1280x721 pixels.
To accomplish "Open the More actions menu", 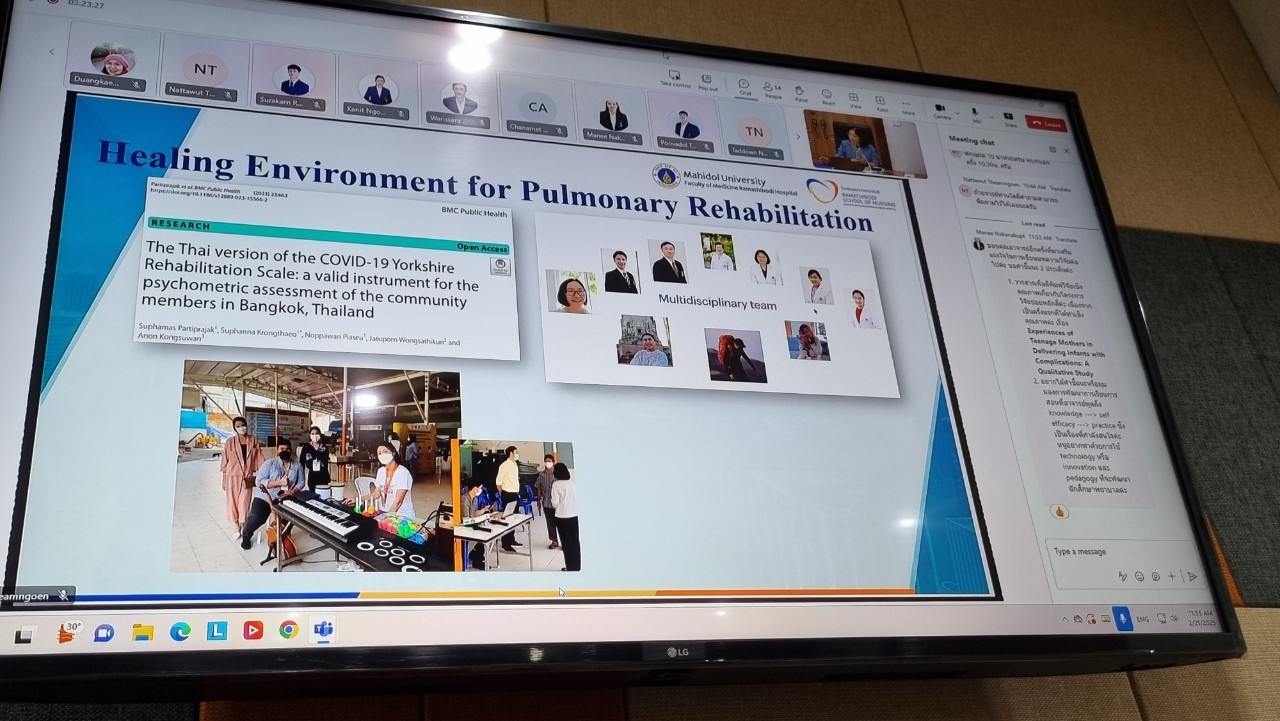I will (x=907, y=105).
